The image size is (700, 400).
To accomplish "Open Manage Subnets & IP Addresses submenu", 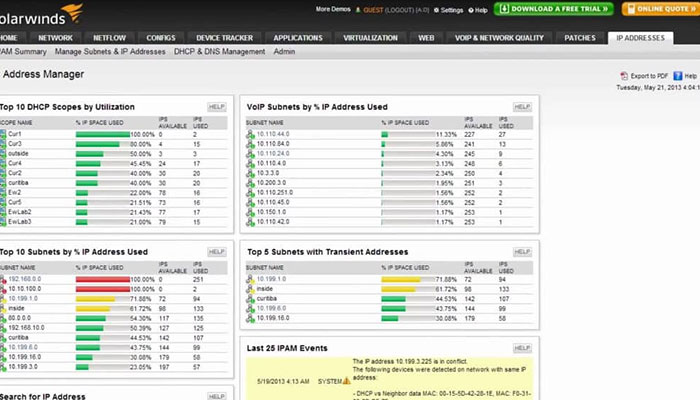I will [110, 52].
